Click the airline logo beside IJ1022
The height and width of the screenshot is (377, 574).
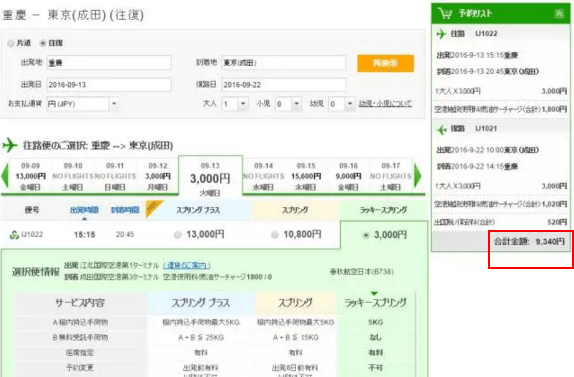pyautogui.click(x=14, y=235)
